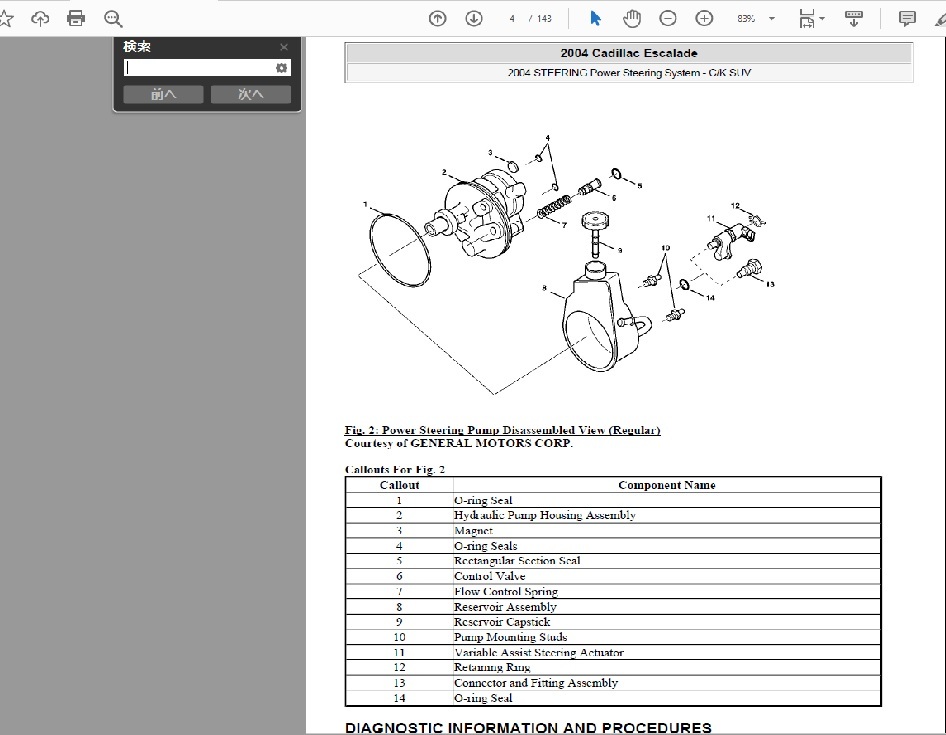
Task: Click Variable Assist Steering Actuator text
Action: (539, 652)
